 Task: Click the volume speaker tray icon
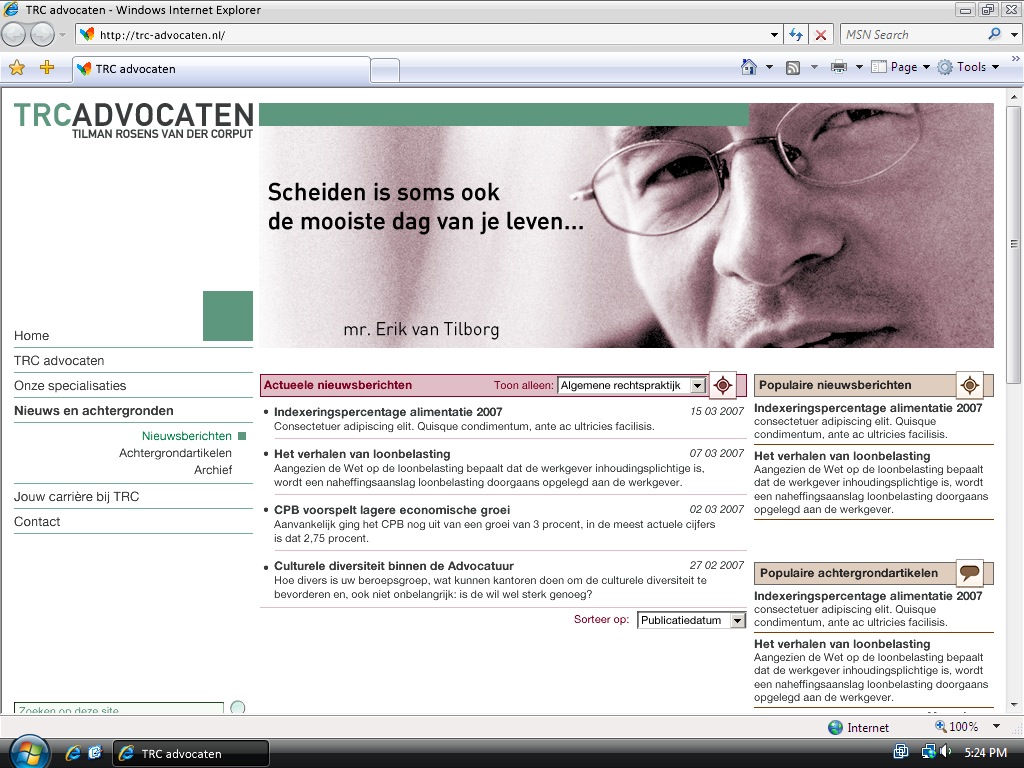(945, 752)
